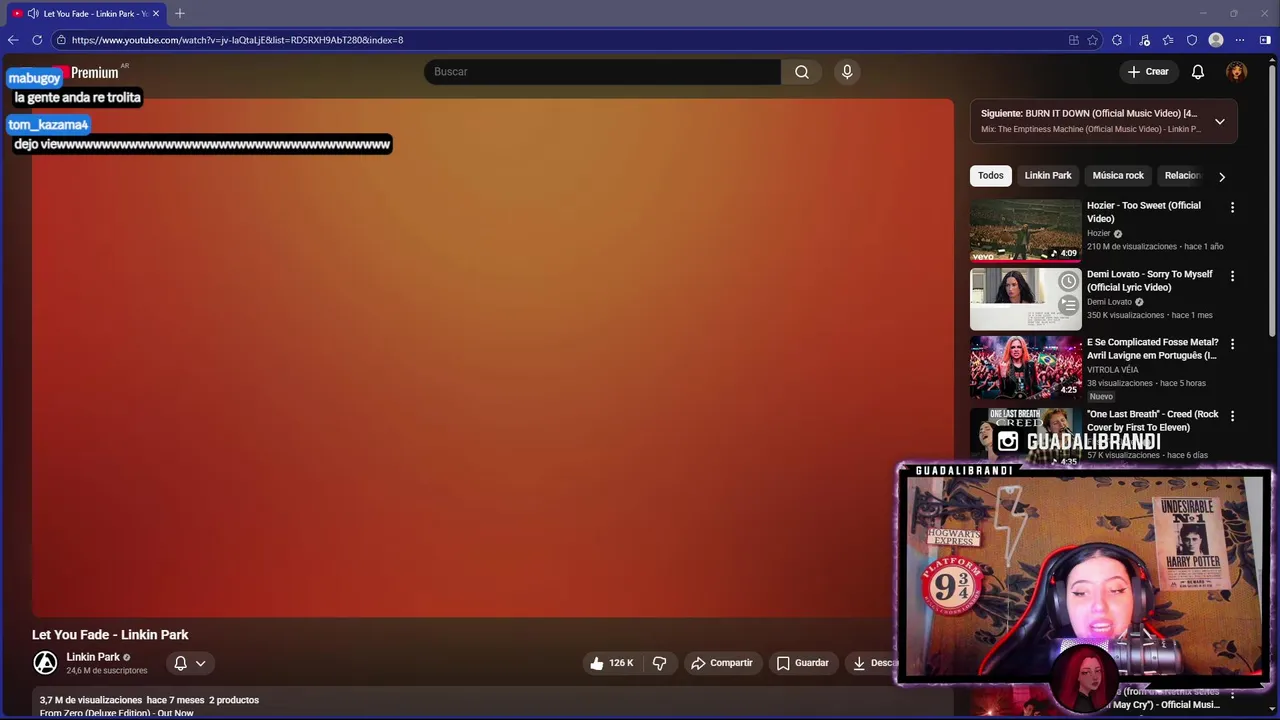Open the apps grid icon in address bar
This screenshot has width=1280, height=720.
tap(1074, 40)
